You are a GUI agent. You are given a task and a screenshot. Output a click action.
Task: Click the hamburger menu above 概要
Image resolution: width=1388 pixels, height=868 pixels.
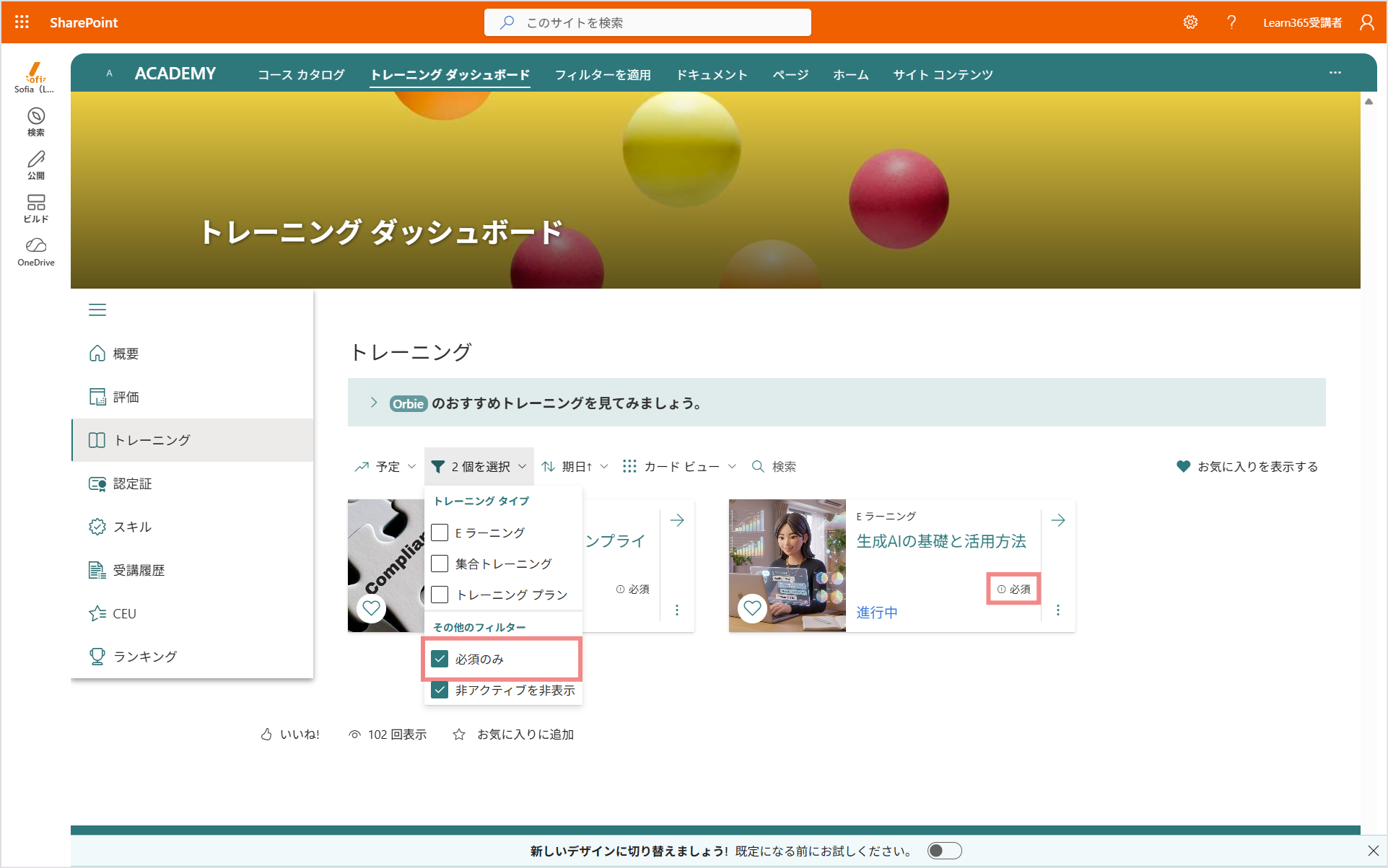(97, 310)
